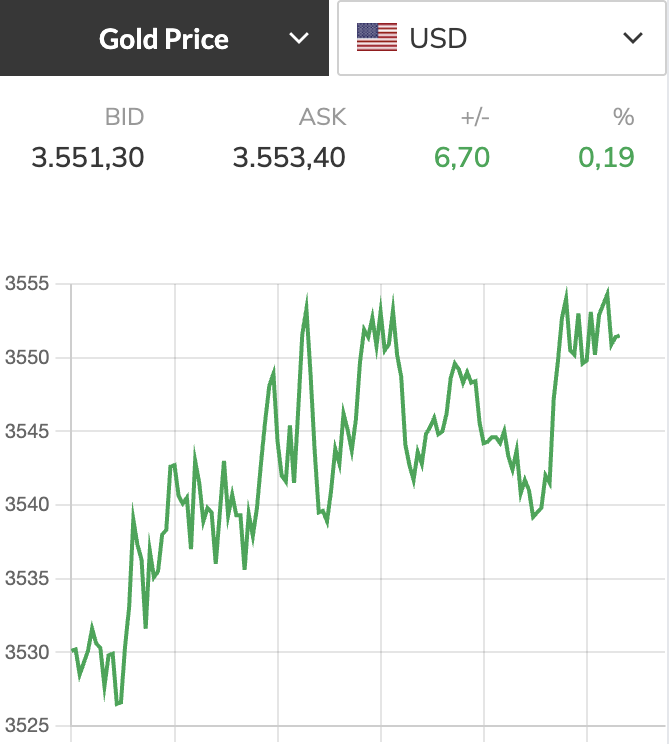The image size is (670, 744).
Task: Click the +/- change header
Action: (x=475, y=117)
